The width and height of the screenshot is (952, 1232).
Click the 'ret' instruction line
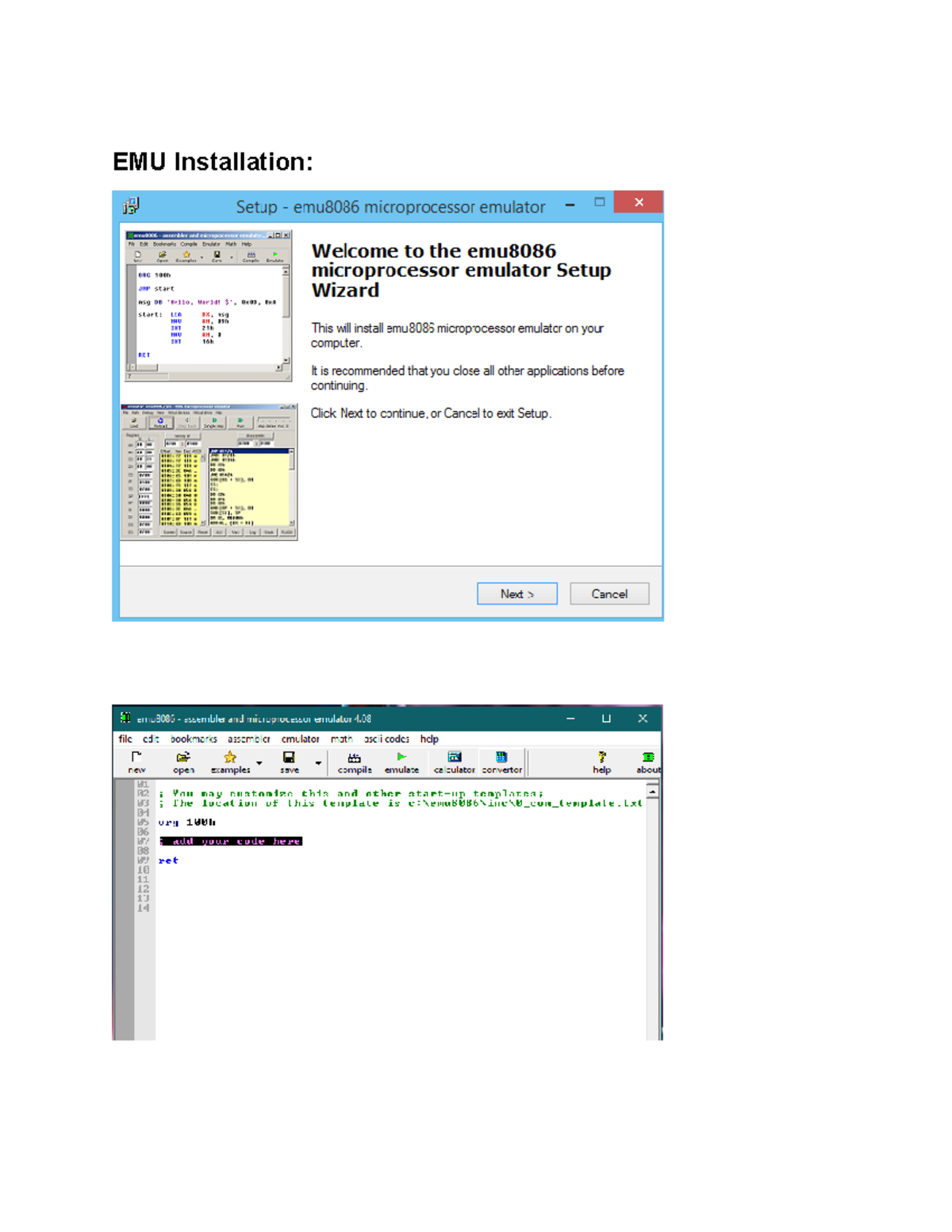tap(168, 861)
